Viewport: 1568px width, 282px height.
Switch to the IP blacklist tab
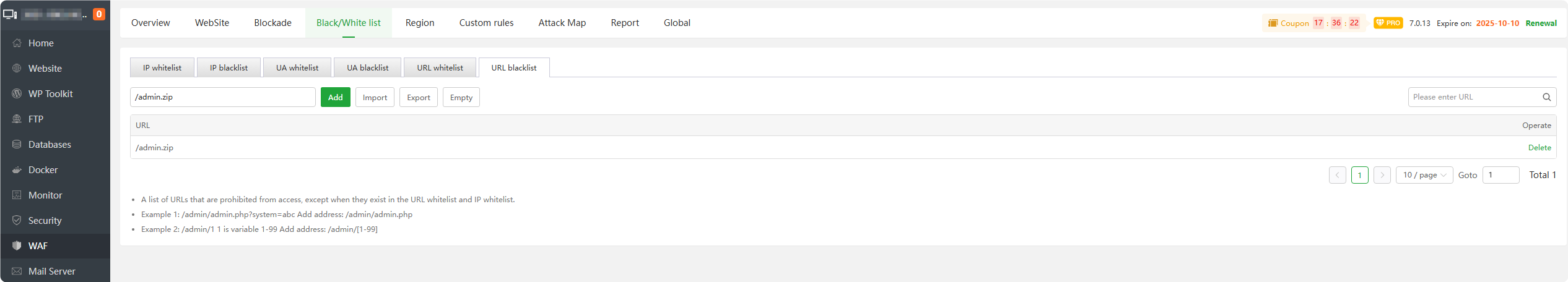click(229, 68)
